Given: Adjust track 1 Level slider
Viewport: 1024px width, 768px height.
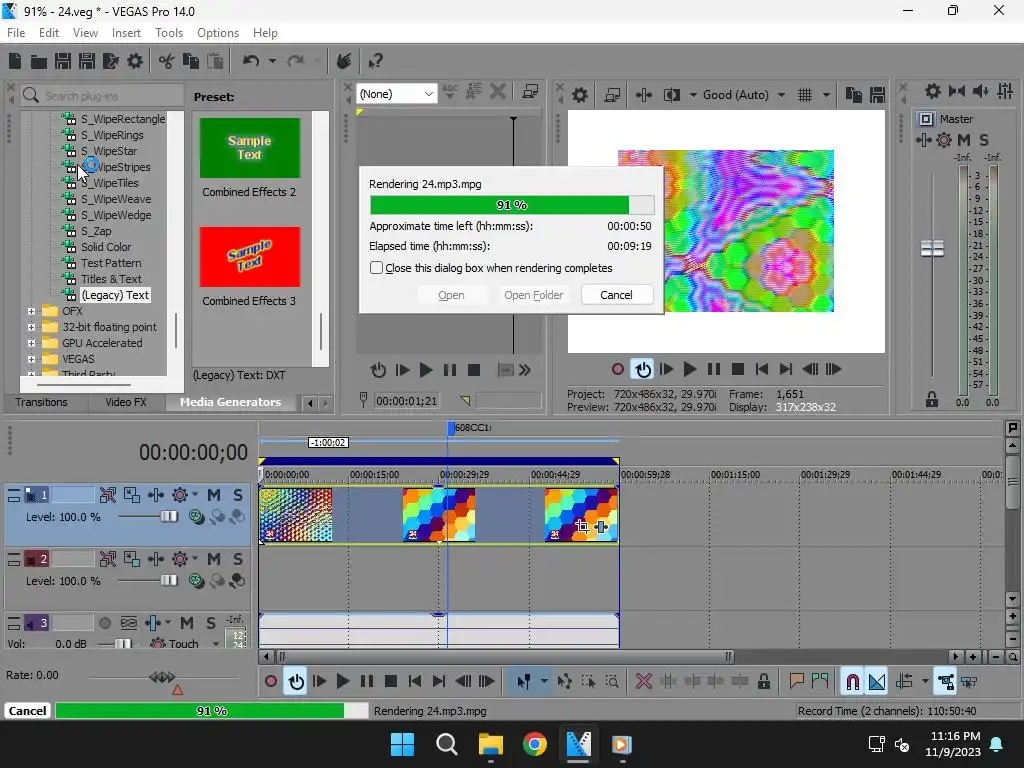Looking at the screenshot, I should coord(168,517).
